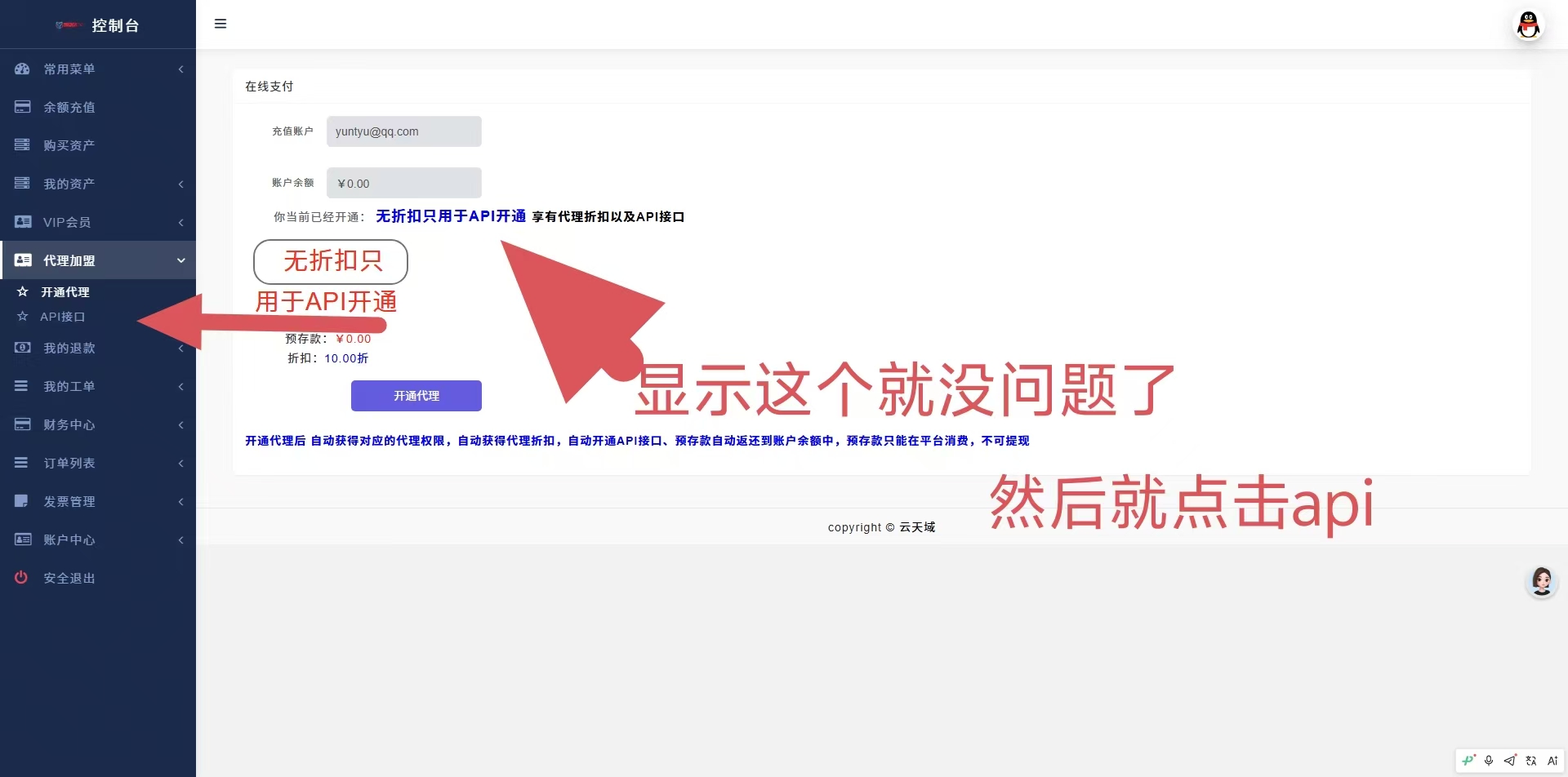The height and width of the screenshot is (777, 1568).
Task: Expand the 我的工单 chevron
Action: (180, 387)
